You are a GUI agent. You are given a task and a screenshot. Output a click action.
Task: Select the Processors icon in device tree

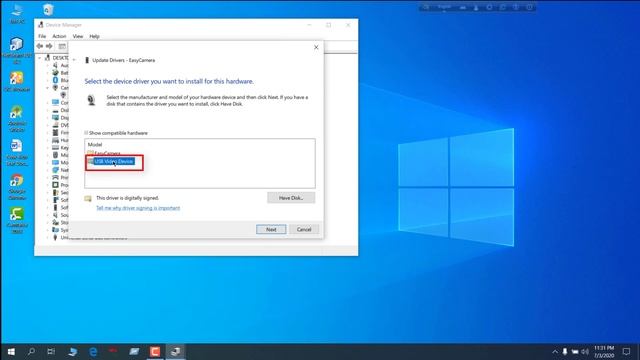[x=56, y=185]
